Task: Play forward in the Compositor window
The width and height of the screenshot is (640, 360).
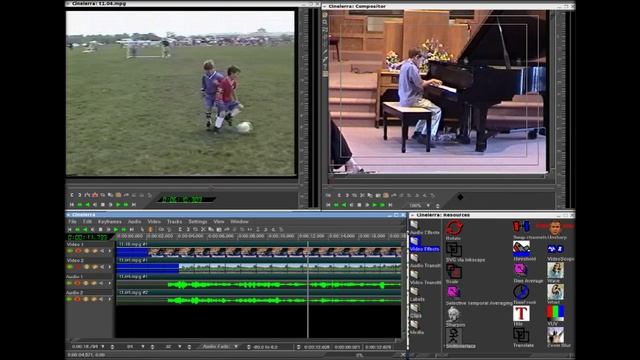Action: [375, 205]
